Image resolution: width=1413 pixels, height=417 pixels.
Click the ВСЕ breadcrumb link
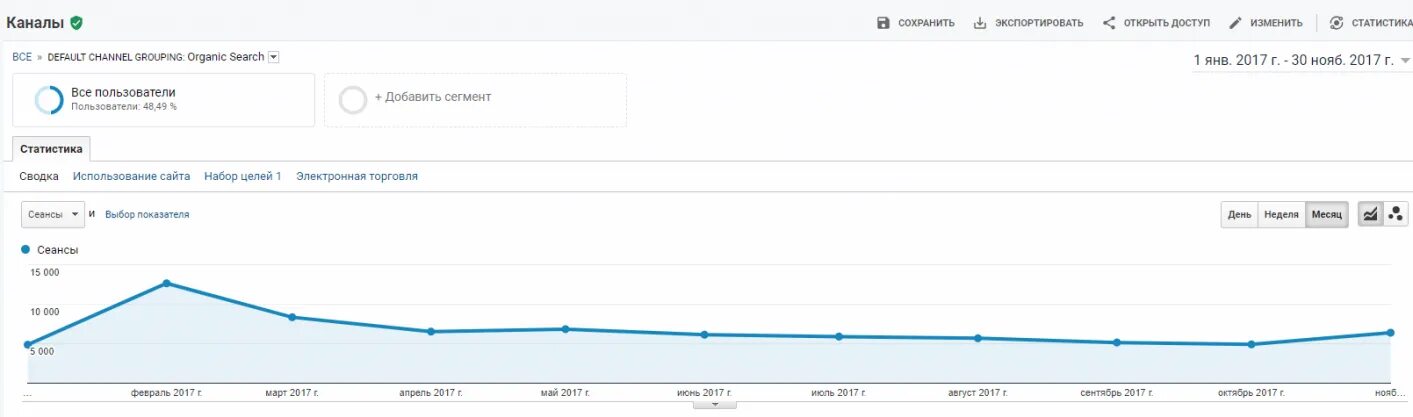click(x=22, y=57)
